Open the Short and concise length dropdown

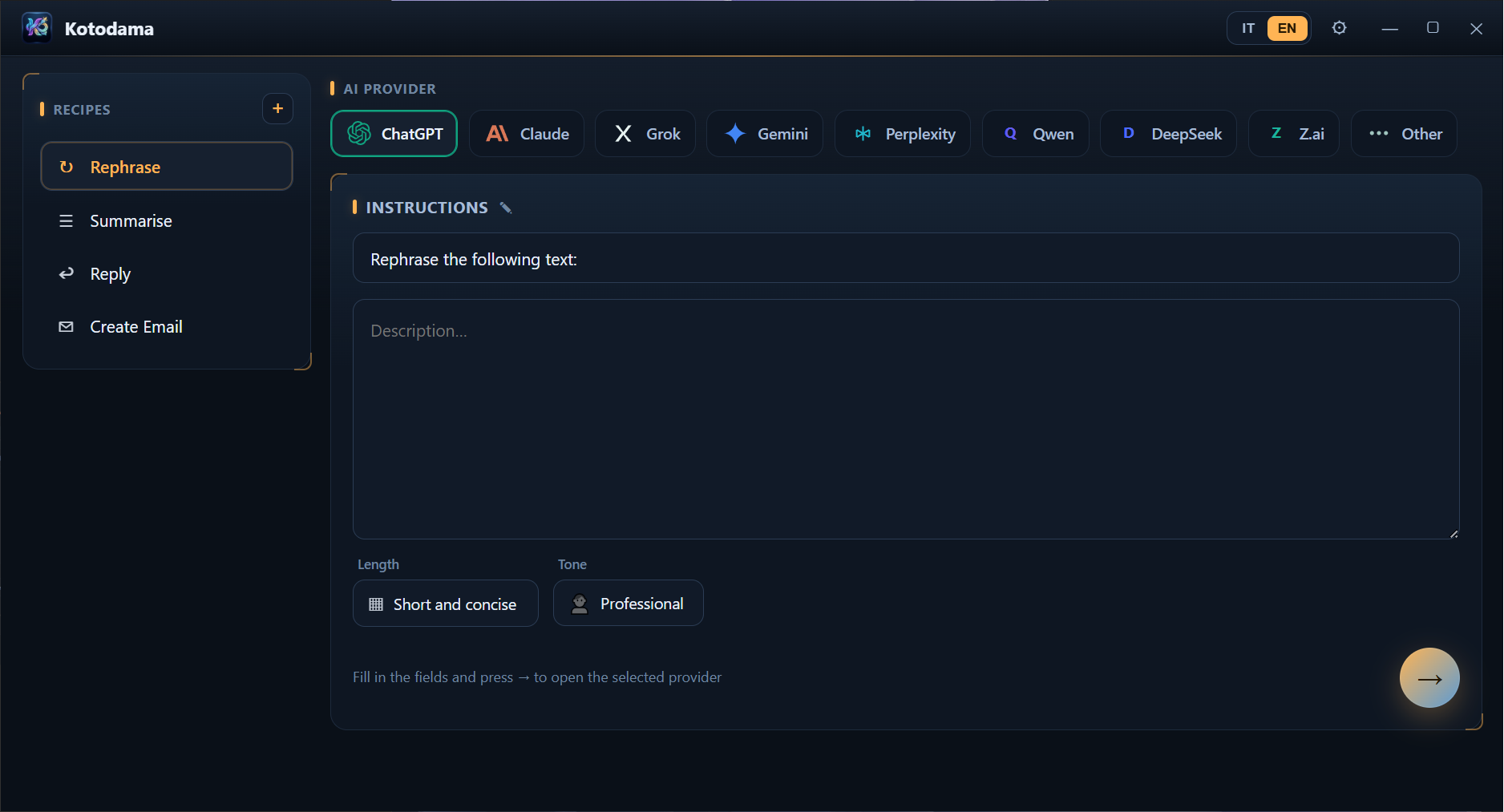click(446, 604)
